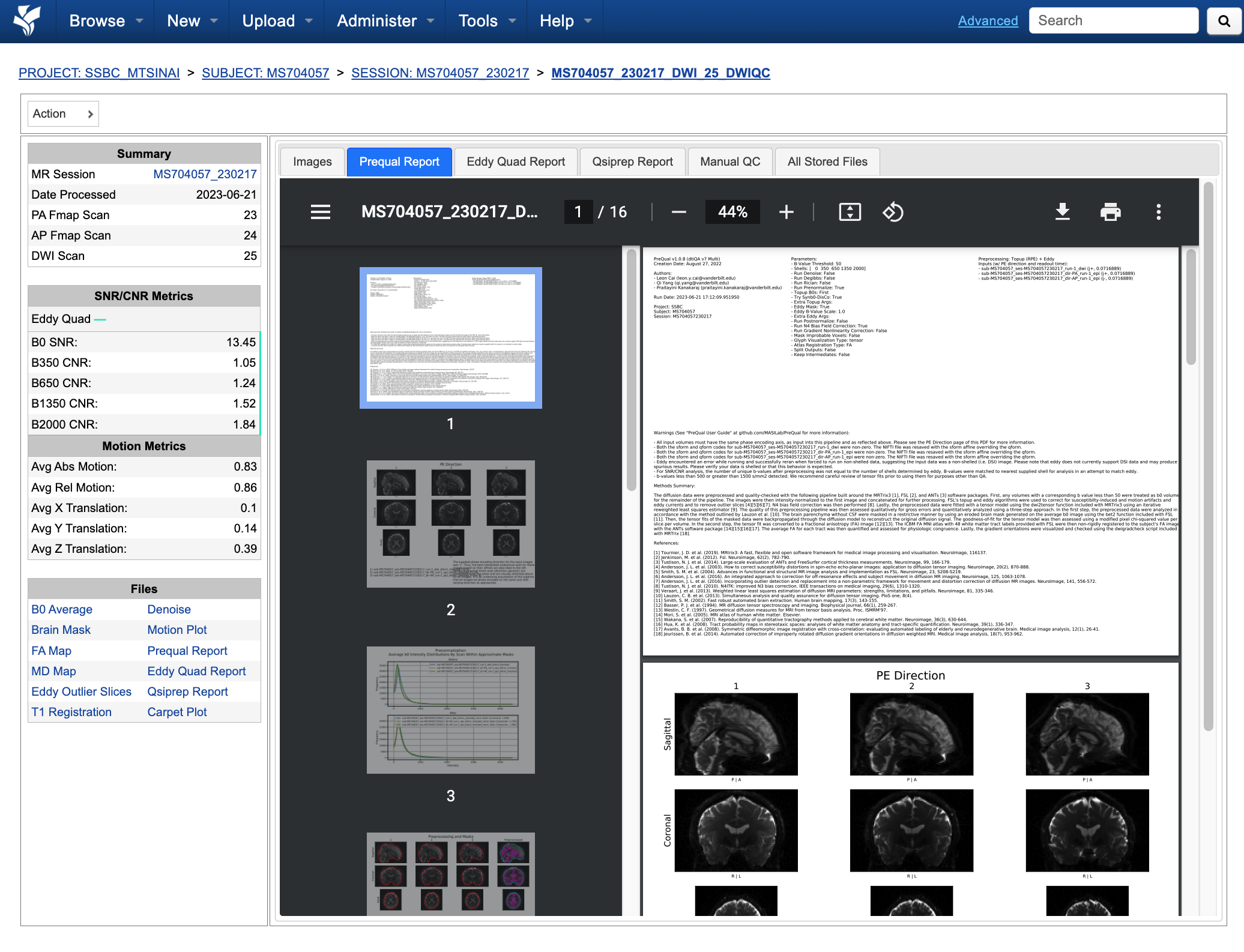Open the PDF viewer more-options menu
Screen dimensions: 1244x952
click(x=1158, y=212)
